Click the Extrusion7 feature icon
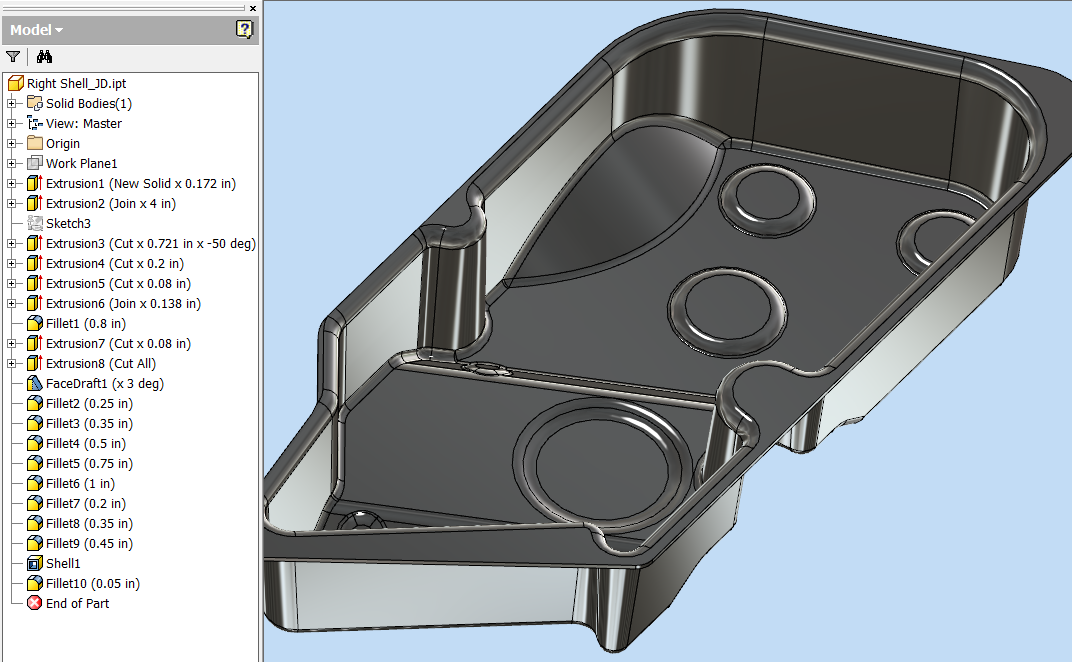 pyautogui.click(x=35, y=343)
